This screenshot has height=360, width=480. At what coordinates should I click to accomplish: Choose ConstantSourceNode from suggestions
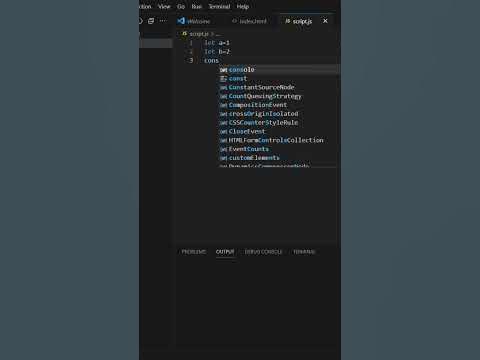(x=278, y=87)
